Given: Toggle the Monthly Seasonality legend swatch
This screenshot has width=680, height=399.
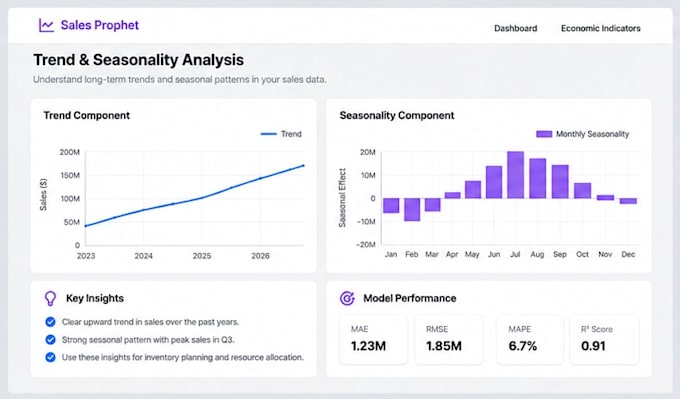Looking at the screenshot, I should [x=544, y=134].
